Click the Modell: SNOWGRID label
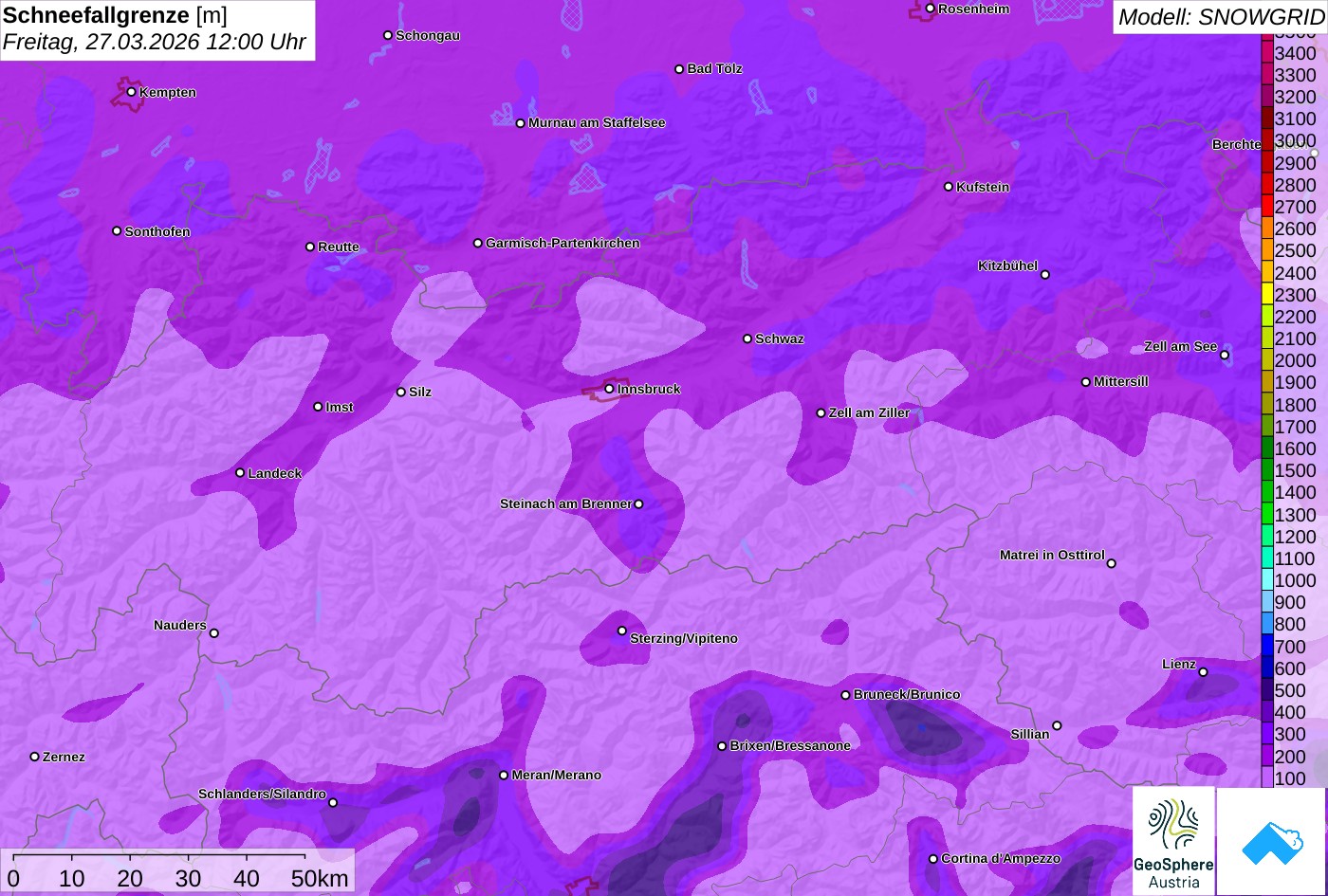Image resolution: width=1328 pixels, height=896 pixels. tap(1221, 17)
